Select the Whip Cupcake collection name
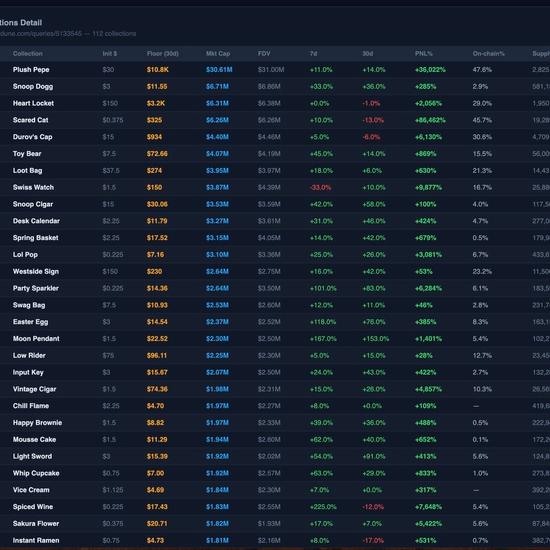 click(x=36, y=474)
